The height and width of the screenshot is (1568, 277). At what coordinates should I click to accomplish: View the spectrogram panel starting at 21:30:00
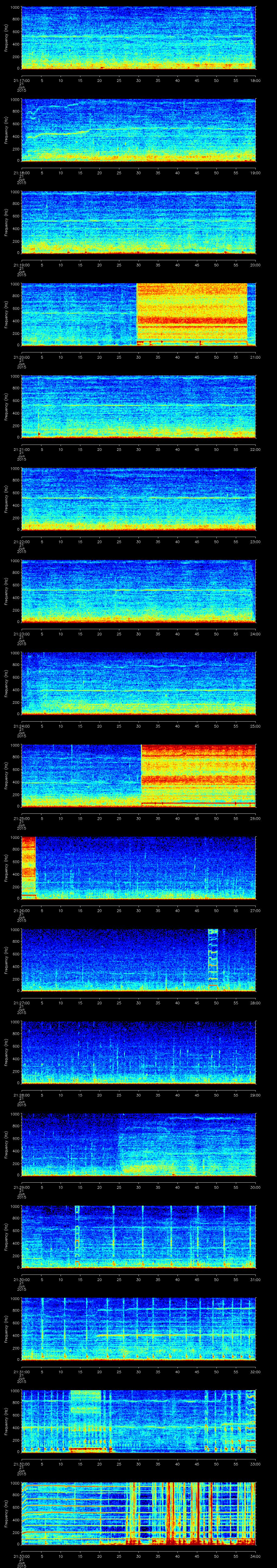(138, 1237)
